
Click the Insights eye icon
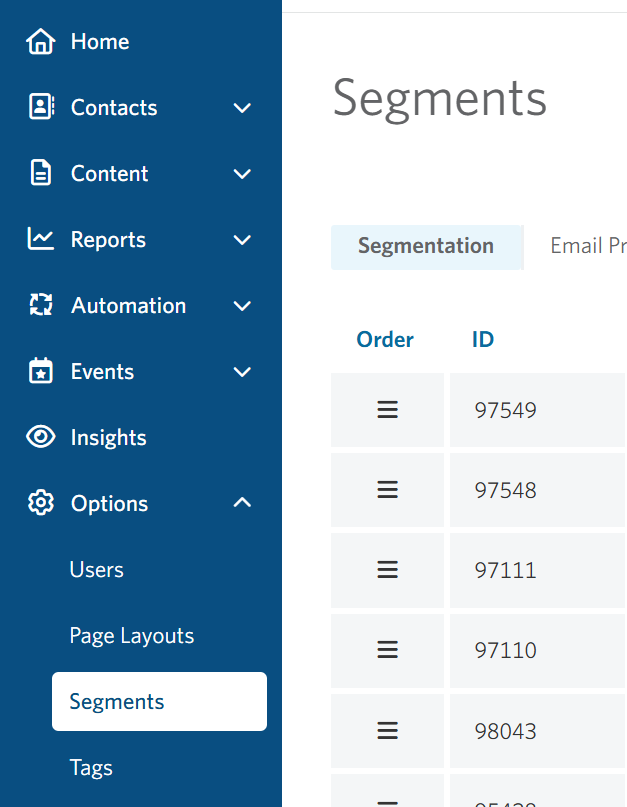[x=41, y=437]
